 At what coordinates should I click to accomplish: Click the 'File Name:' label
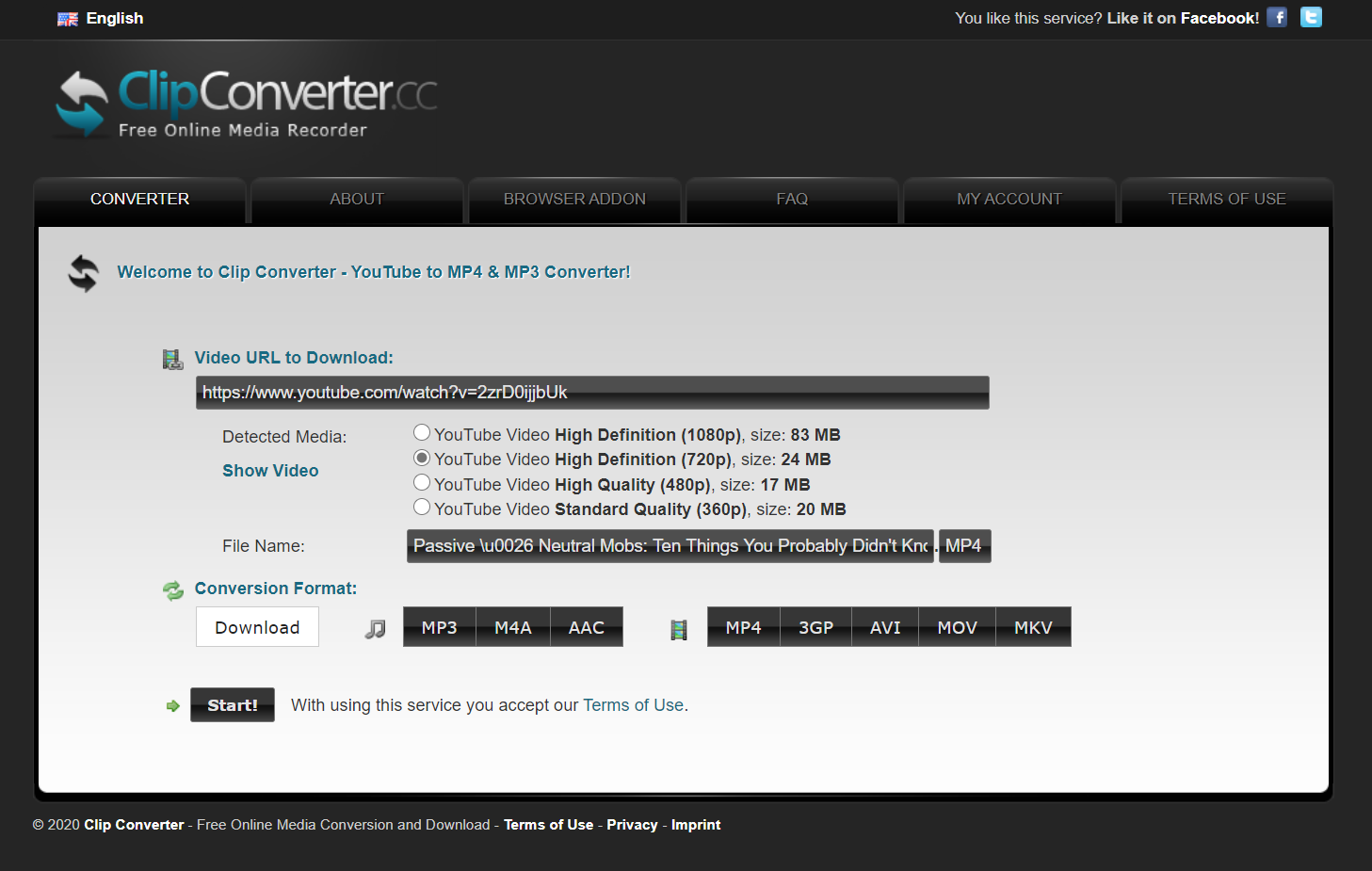[x=264, y=546]
